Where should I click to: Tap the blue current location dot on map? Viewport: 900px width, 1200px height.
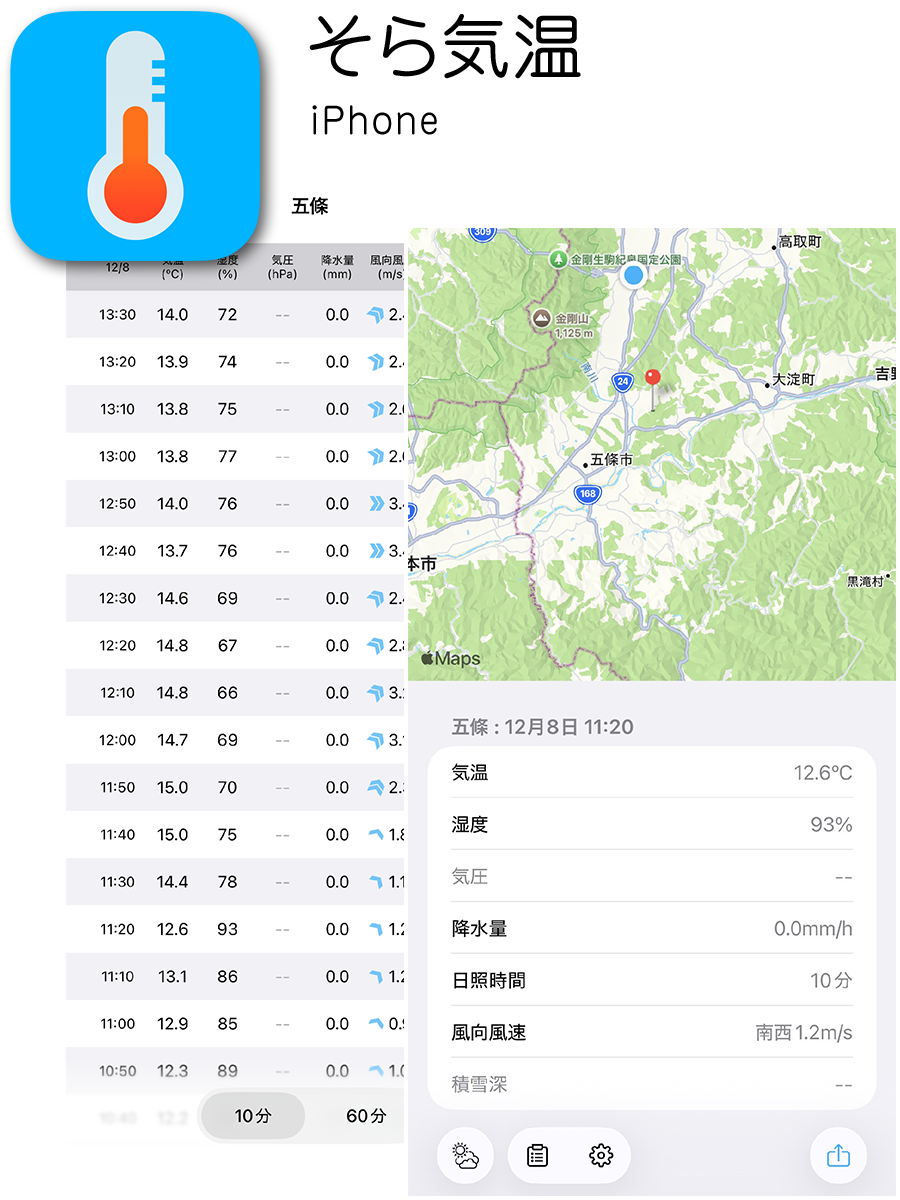(633, 275)
